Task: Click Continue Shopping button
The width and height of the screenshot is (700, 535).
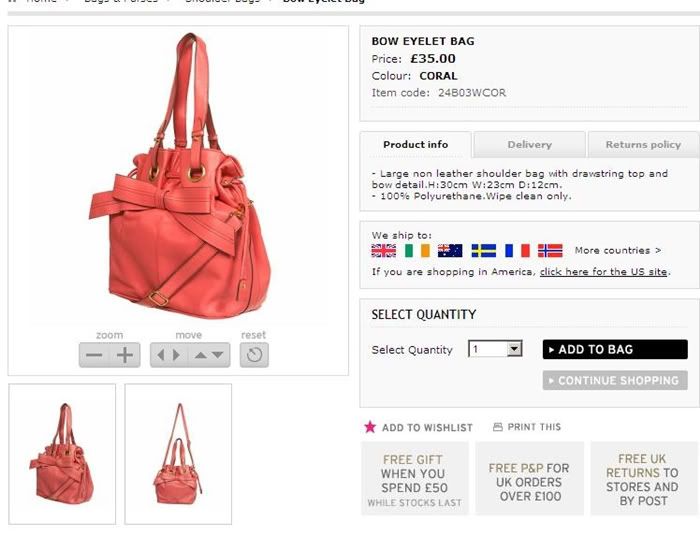Action: pyautogui.click(x=615, y=380)
